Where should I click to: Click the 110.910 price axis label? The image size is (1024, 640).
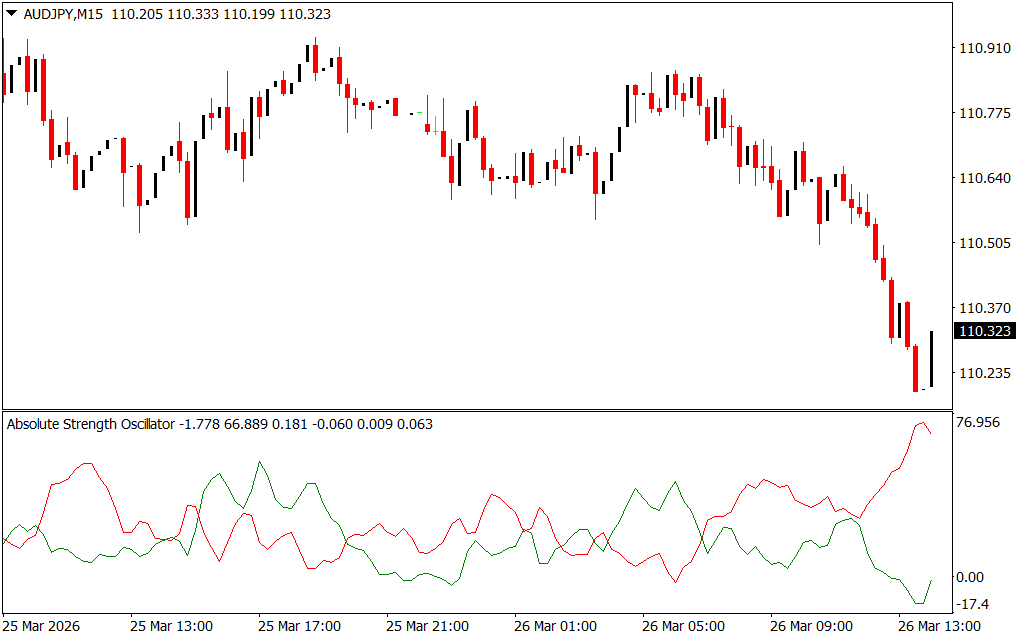(984, 48)
